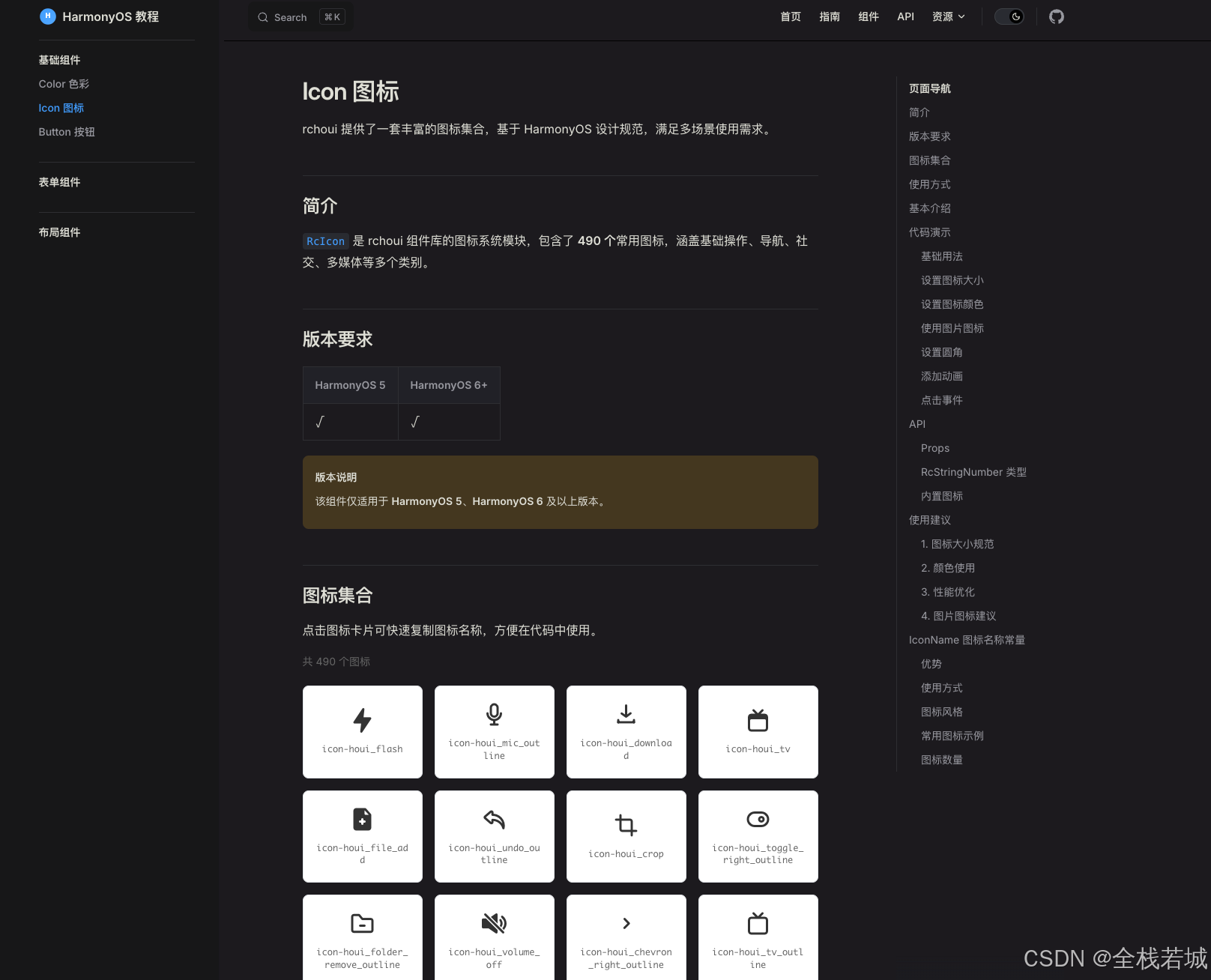The height and width of the screenshot is (980, 1211).
Task: Open the GitHub repository icon
Action: [1057, 16]
